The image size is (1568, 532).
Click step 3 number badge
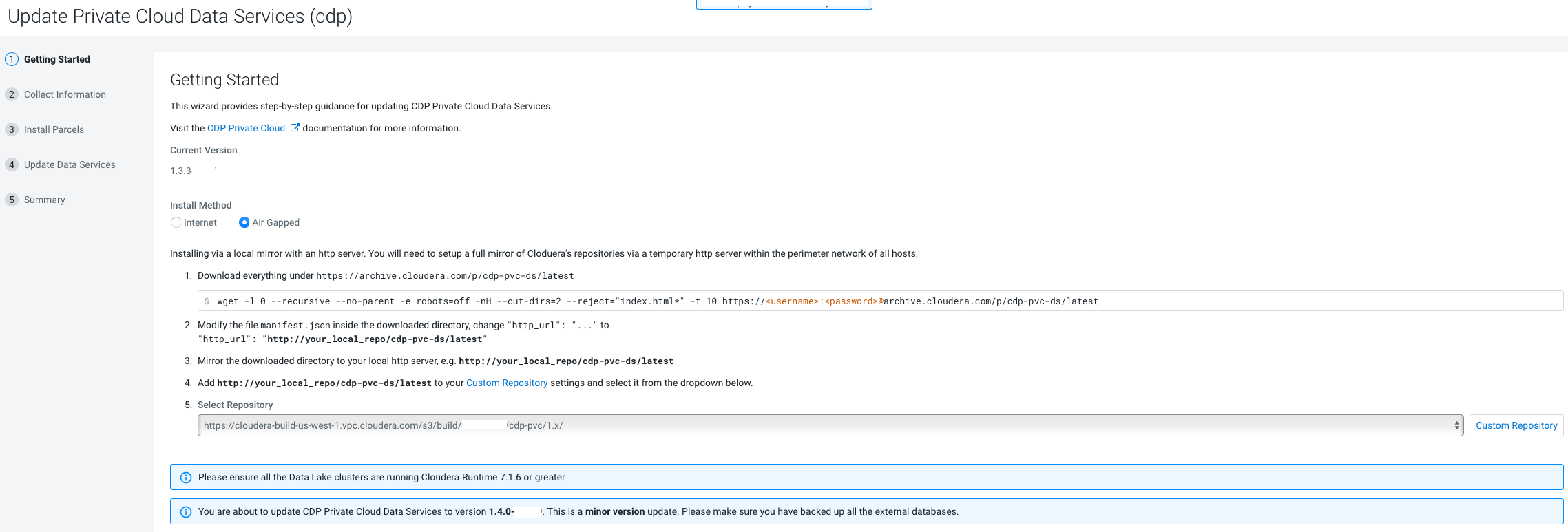[x=12, y=129]
